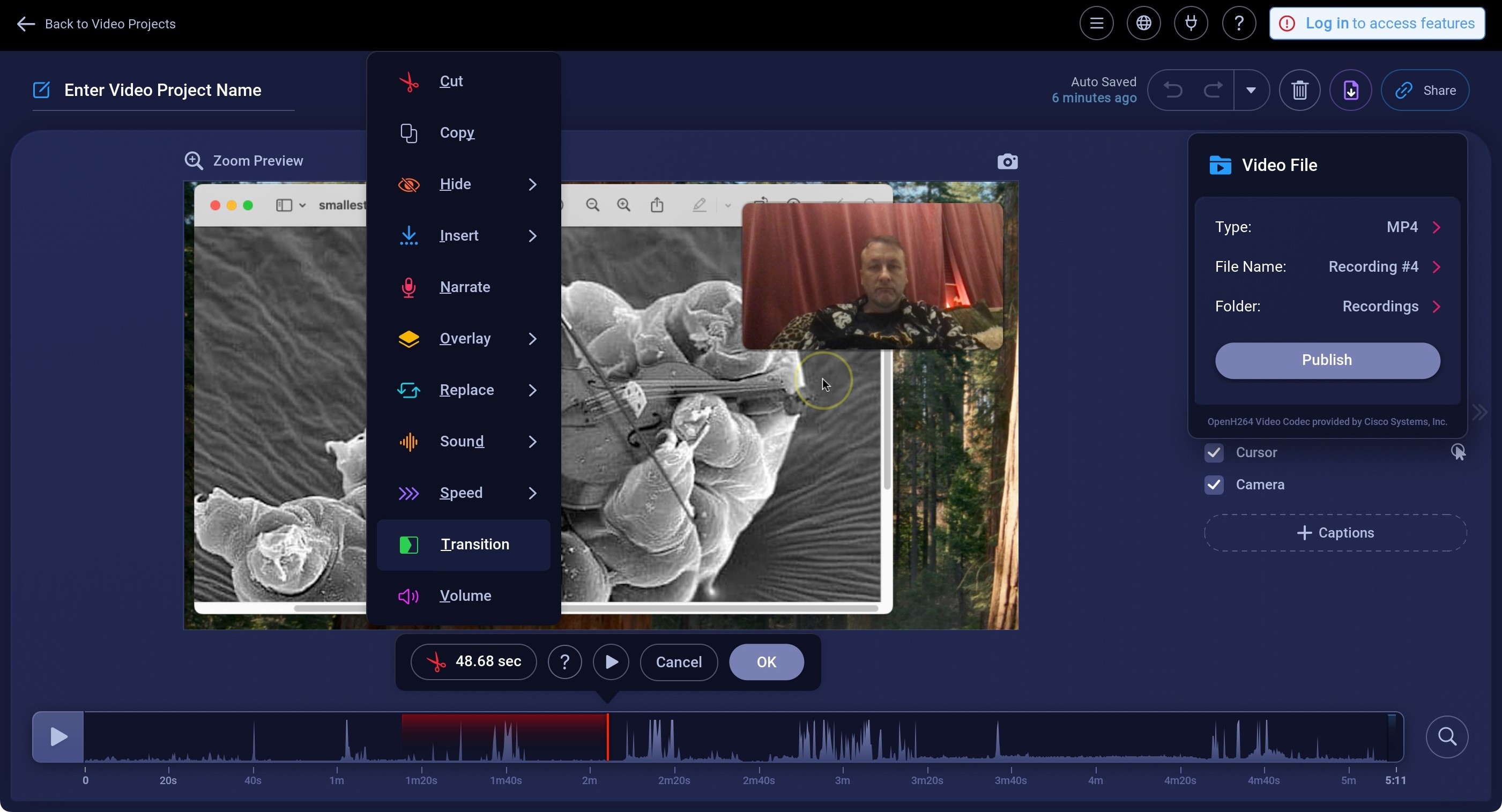Undo the last edit

(1172, 90)
